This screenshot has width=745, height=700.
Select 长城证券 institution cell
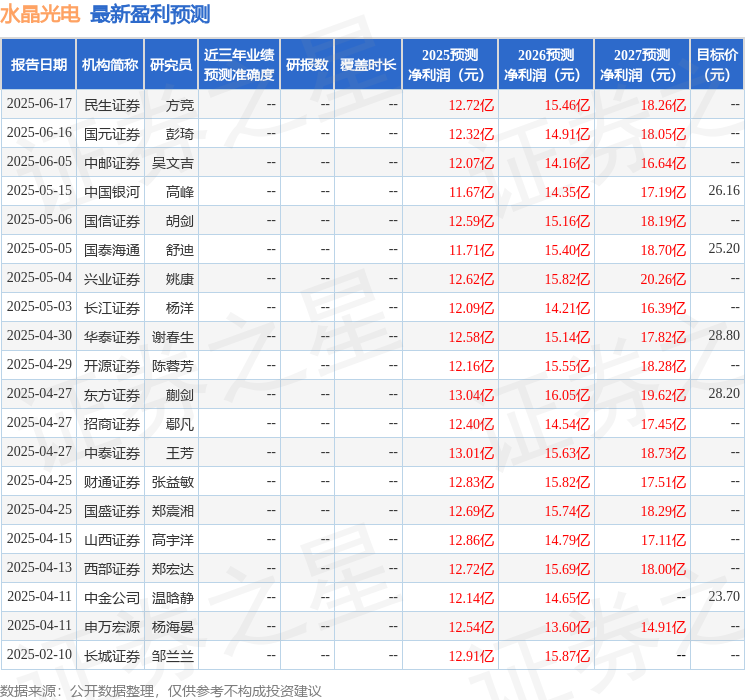point(112,656)
